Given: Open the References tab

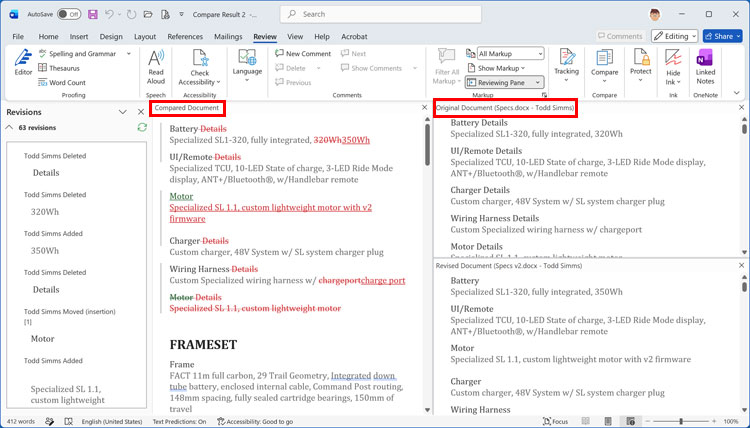Looking at the screenshot, I should point(185,36).
